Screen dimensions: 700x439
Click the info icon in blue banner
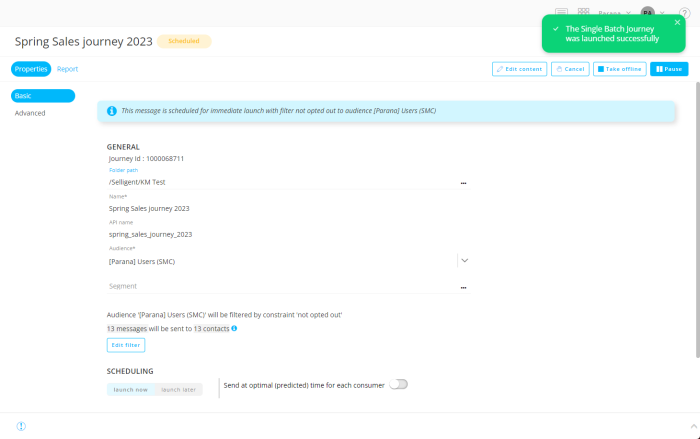112,111
